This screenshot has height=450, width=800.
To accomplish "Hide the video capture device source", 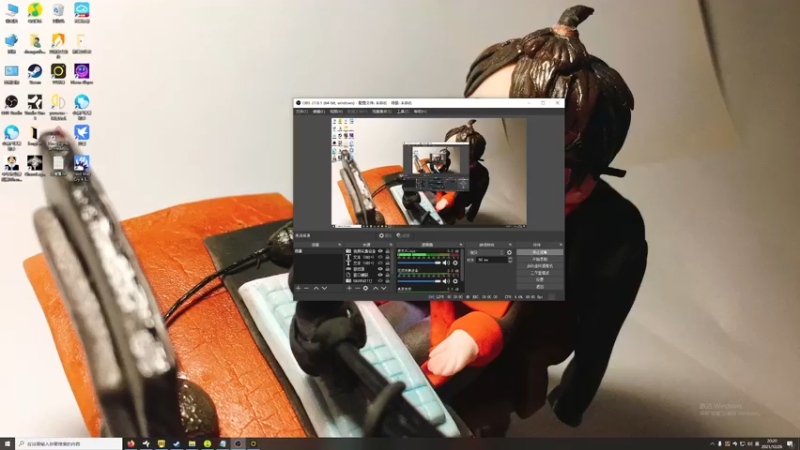I will tap(380, 251).
